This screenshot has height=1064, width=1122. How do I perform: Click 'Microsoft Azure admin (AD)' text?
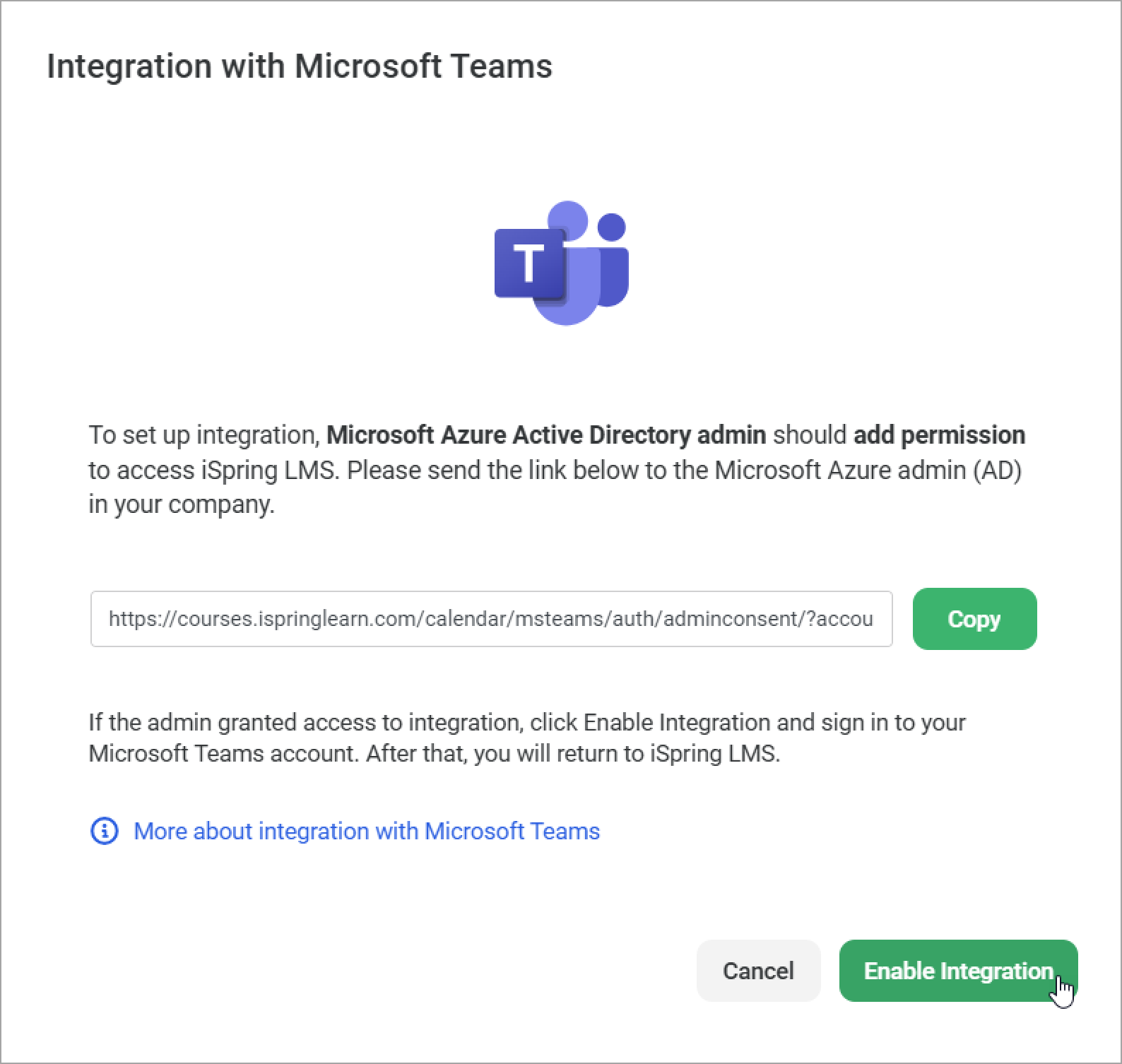click(868, 470)
